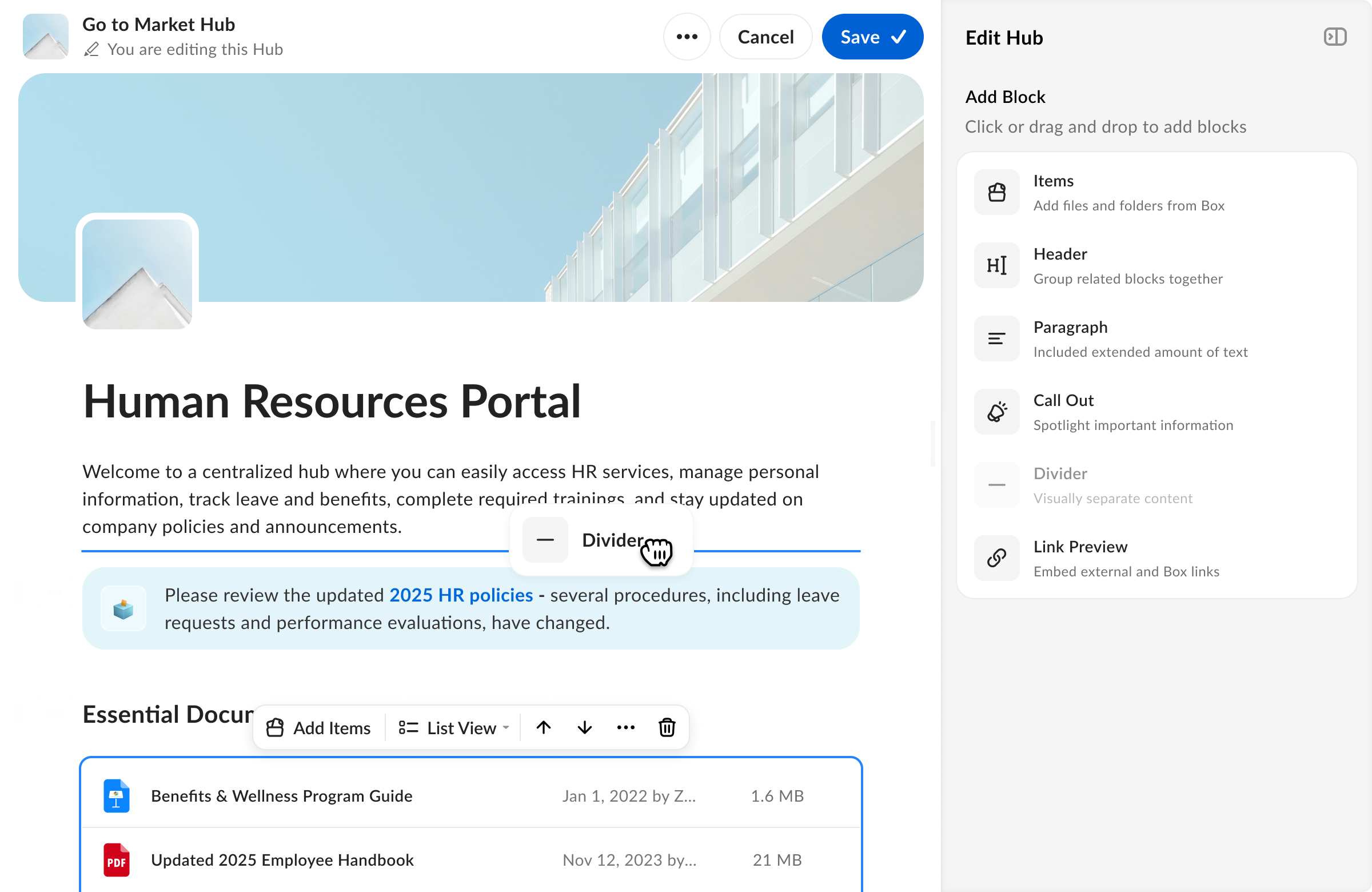
Task: Expand the List View dropdown
Action: point(454,728)
